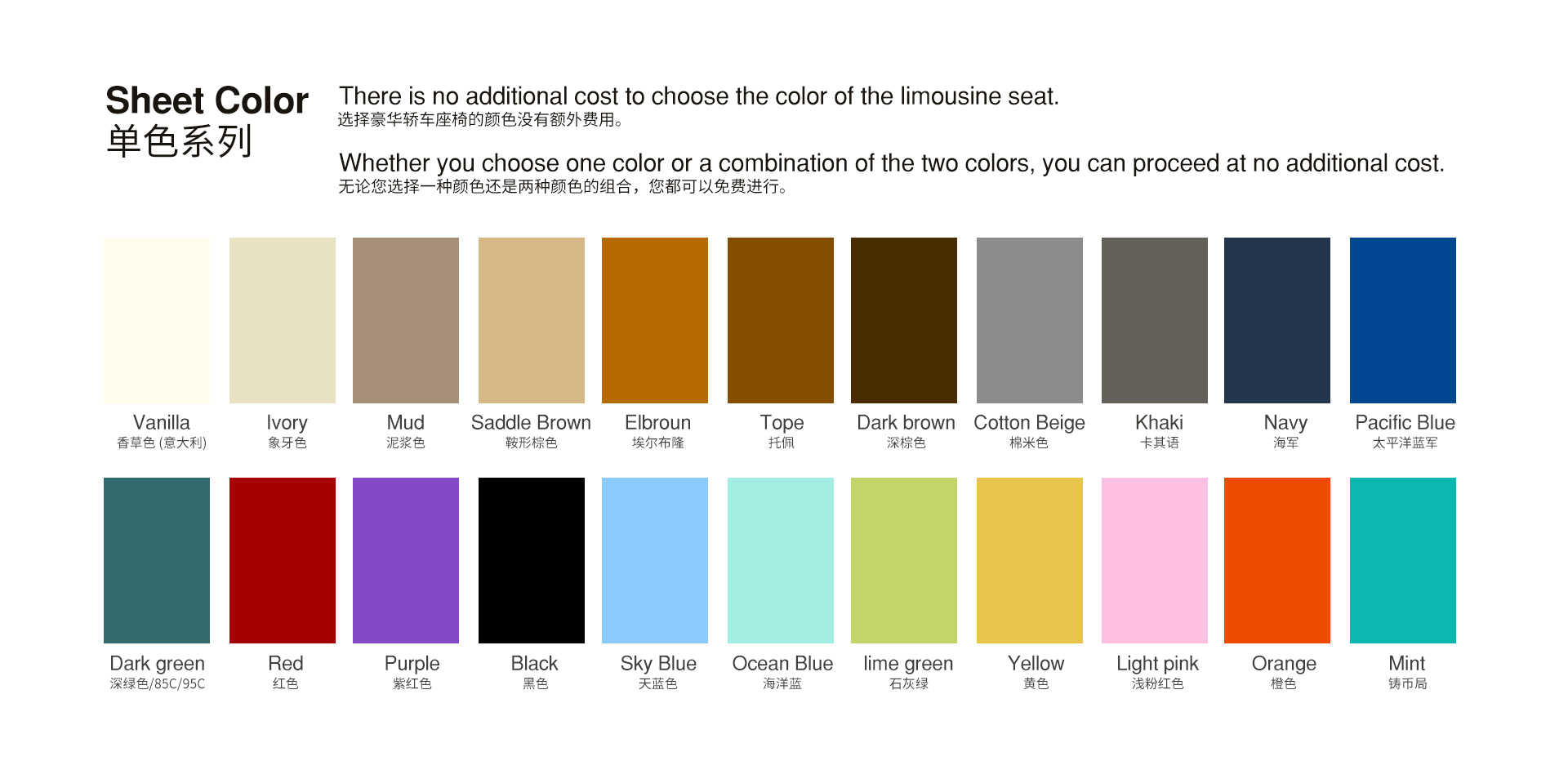Screen dimensions: 1568x761
Task: Click the Khaki color swatch
Action: [x=1155, y=320]
